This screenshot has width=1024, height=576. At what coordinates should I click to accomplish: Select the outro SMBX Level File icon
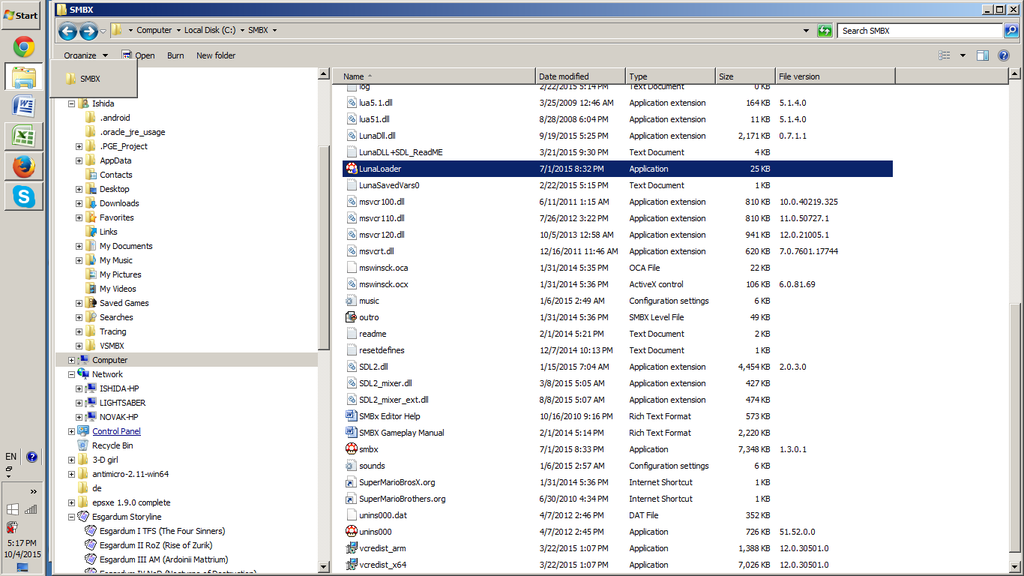pos(351,317)
